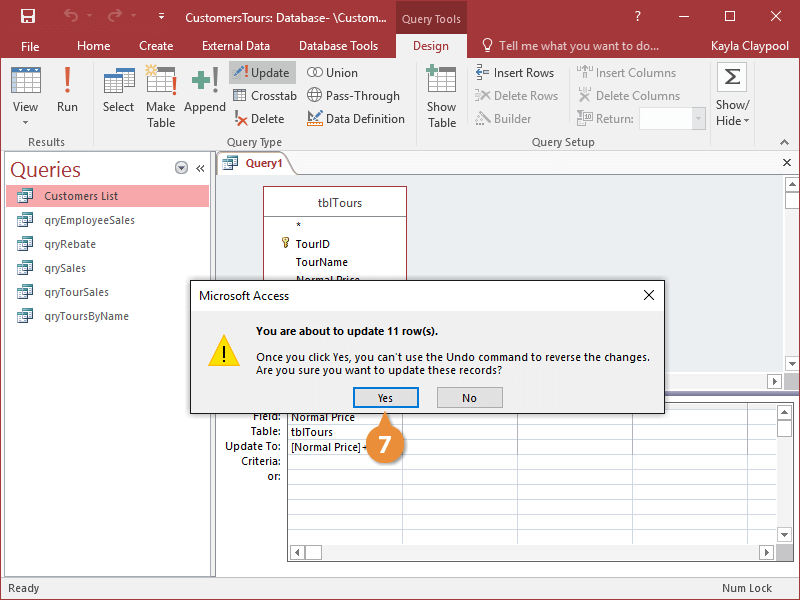800x600 pixels.
Task: Select the Design ribbon tab
Action: (431, 46)
